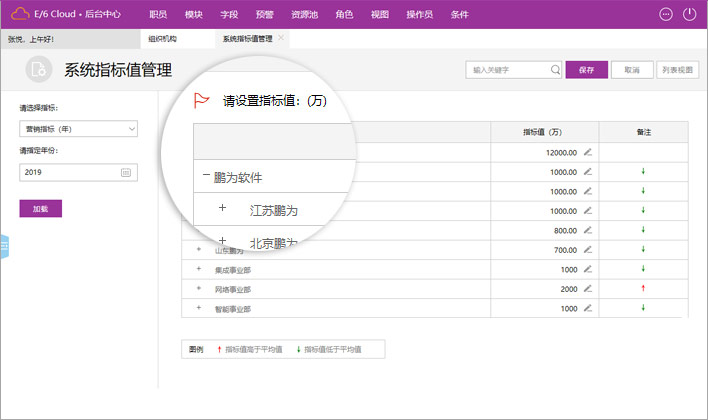708x420 pixels.
Task: Collapse the 鹏为软件 tree node
Action: pos(206,176)
